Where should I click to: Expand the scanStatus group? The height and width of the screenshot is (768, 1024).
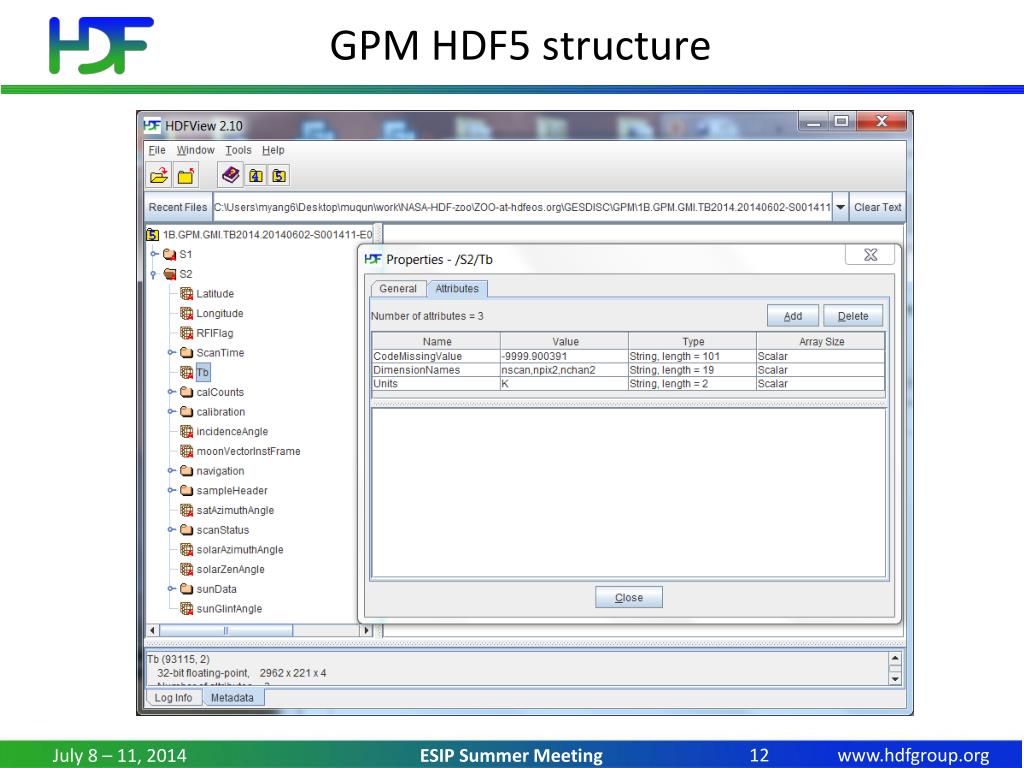171,530
